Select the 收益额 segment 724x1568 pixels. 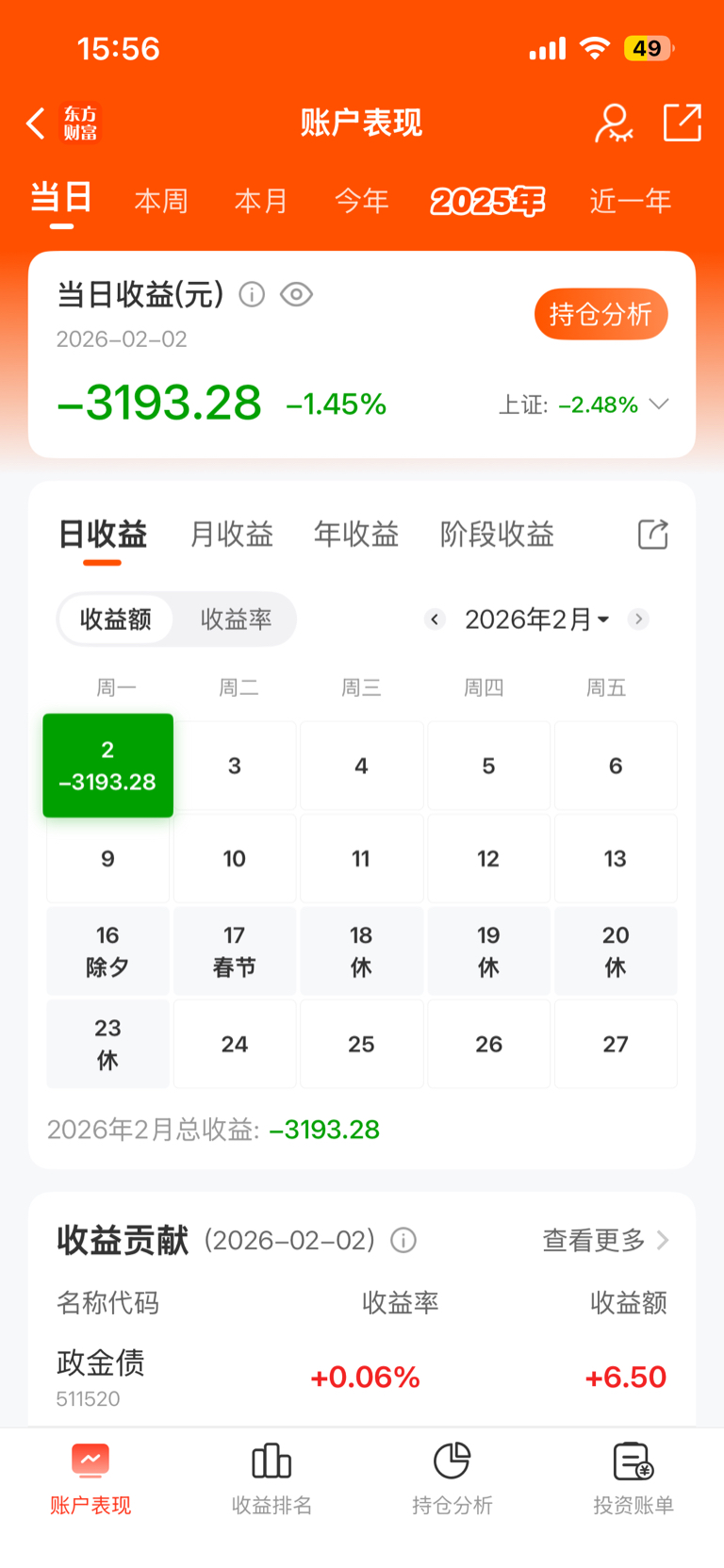pyautogui.click(x=116, y=619)
